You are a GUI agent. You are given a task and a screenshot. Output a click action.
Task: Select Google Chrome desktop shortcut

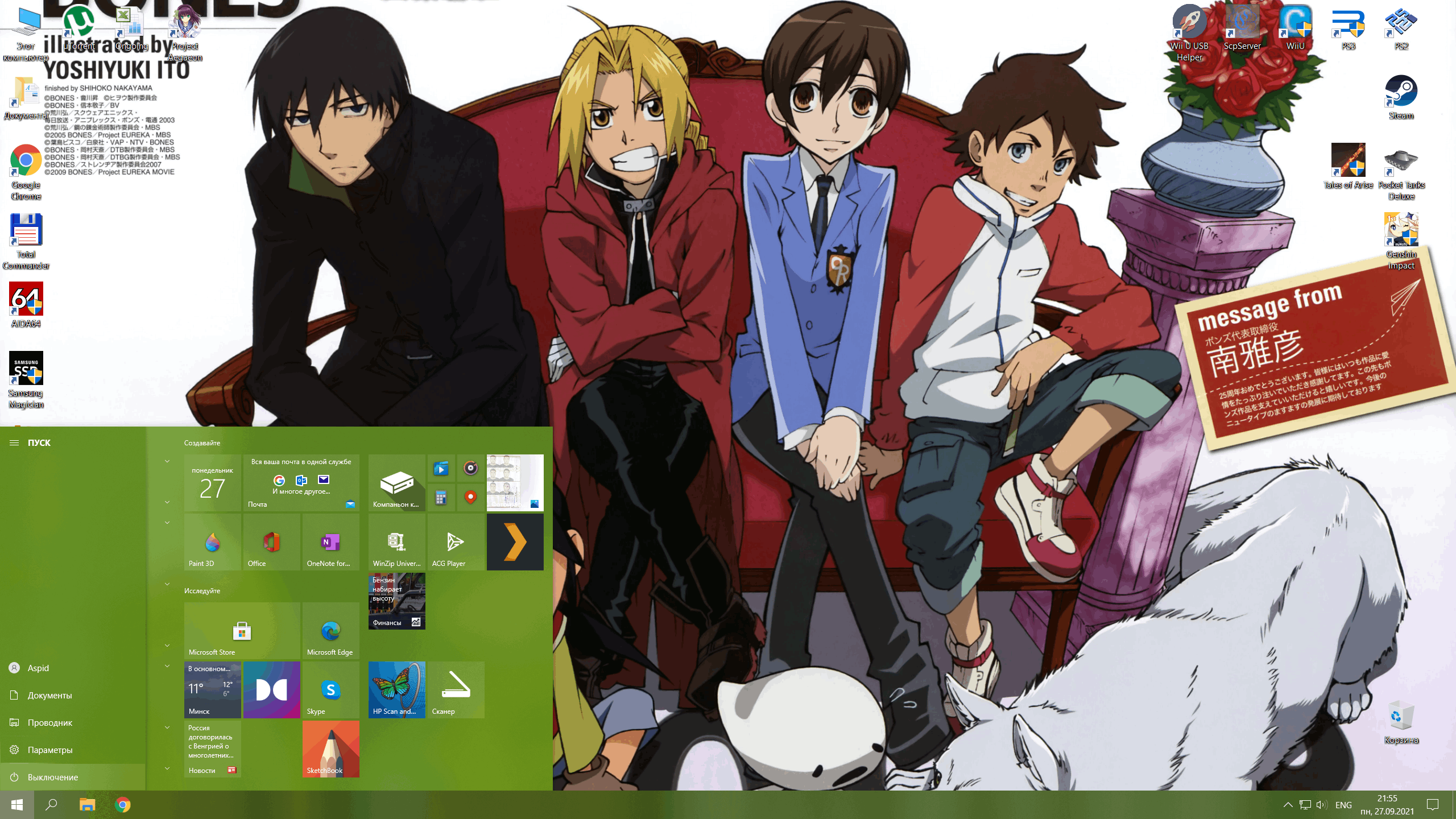coord(26,172)
